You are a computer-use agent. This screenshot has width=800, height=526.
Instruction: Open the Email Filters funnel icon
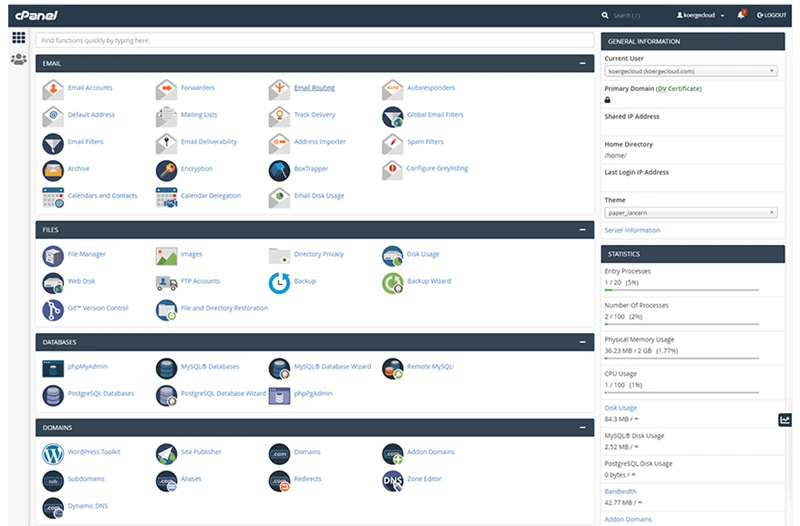[x=53, y=143]
